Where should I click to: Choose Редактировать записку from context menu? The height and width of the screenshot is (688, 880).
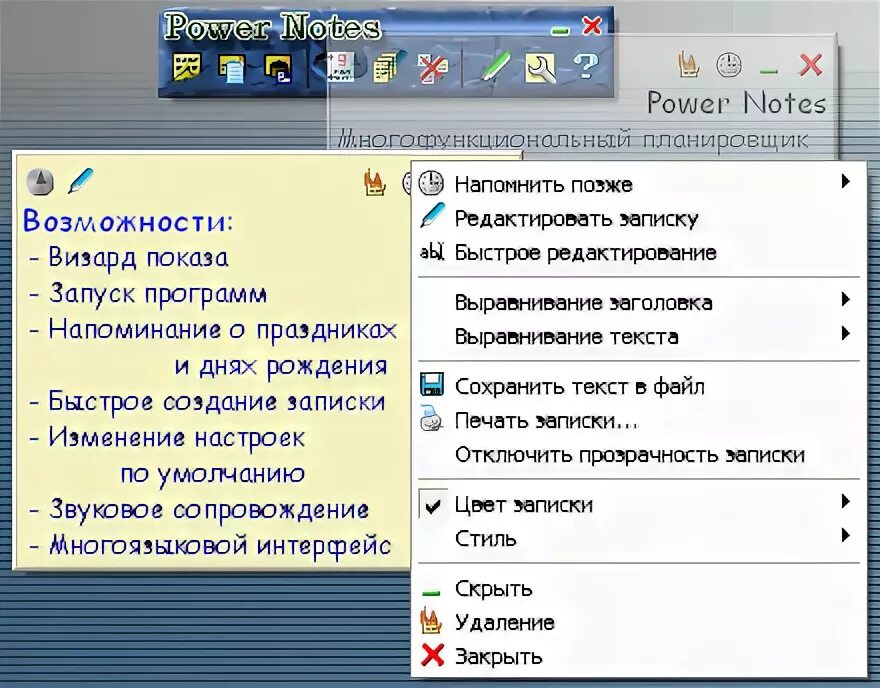(x=639, y=218)
